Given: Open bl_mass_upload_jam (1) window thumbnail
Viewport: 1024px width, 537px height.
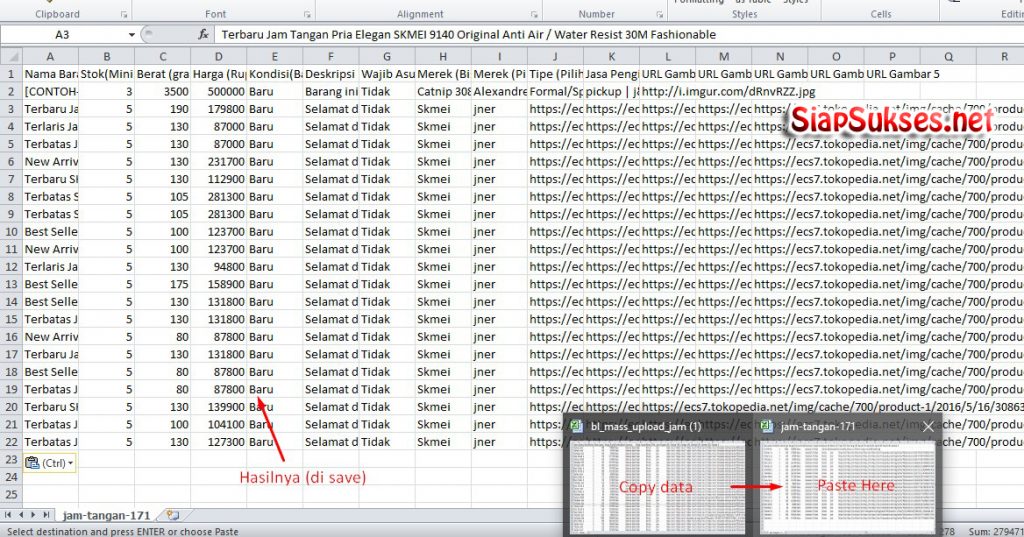Looking at the screenshot, I should pyautogui.click(x=658, y=487).
